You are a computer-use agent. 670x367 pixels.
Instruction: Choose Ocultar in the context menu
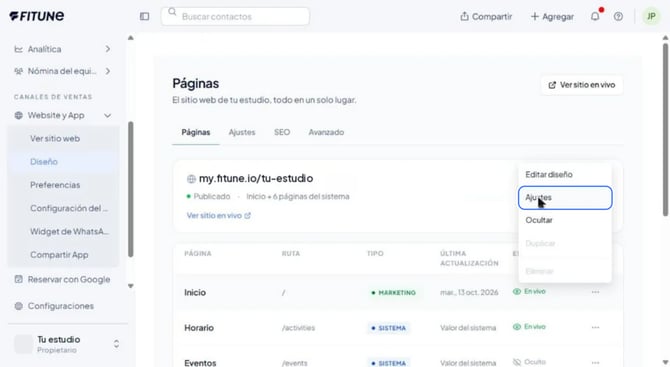(565, 220)
